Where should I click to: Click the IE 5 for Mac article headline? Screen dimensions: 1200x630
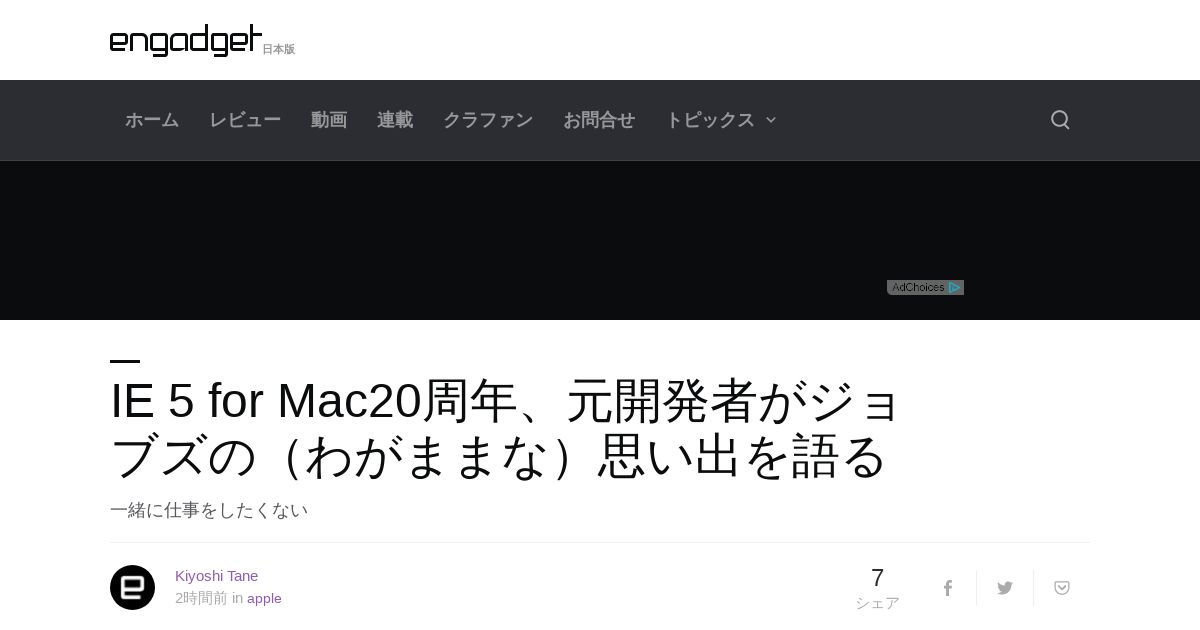pyautogui.click(x=505, y=429)
